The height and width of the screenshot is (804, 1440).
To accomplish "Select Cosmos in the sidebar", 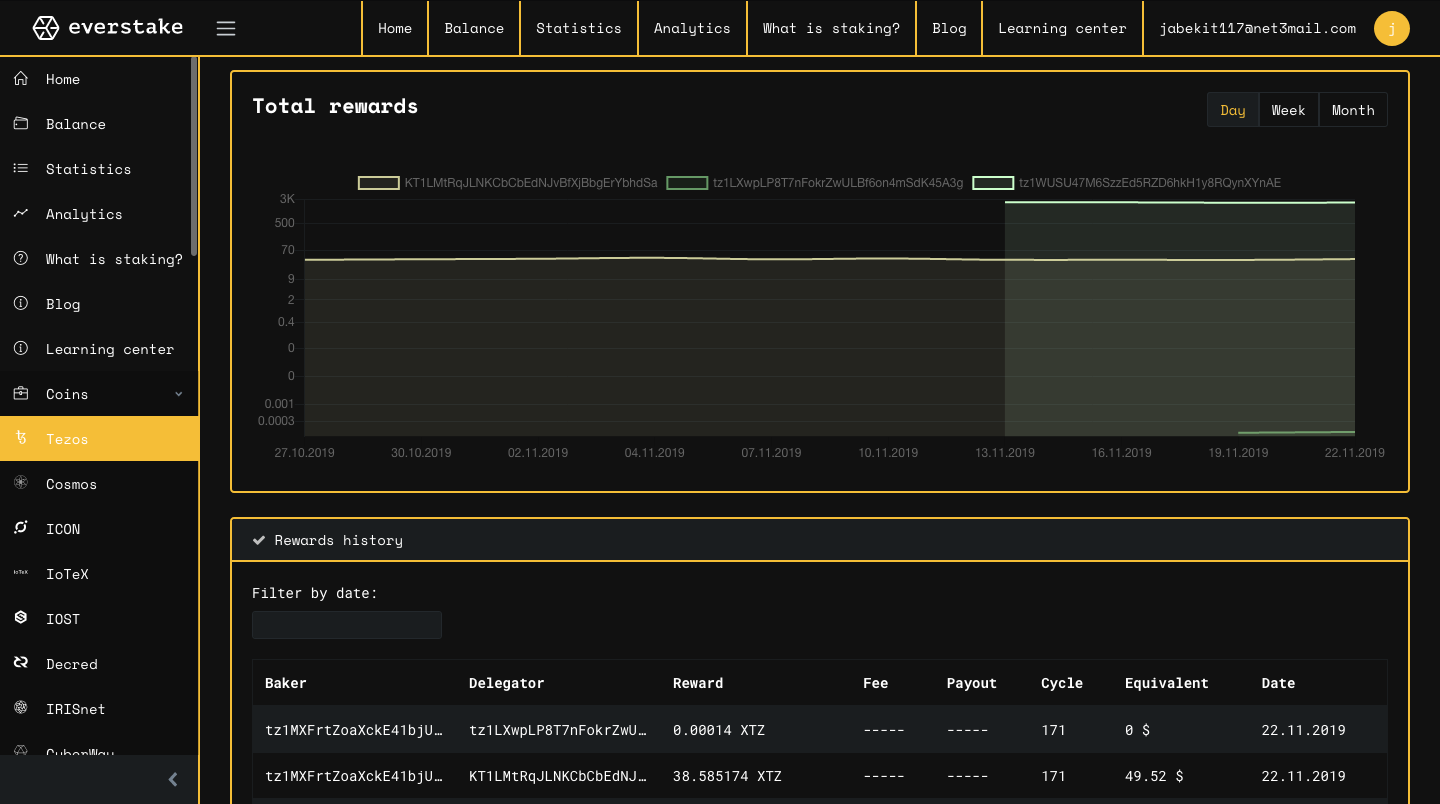I will 99,483.
